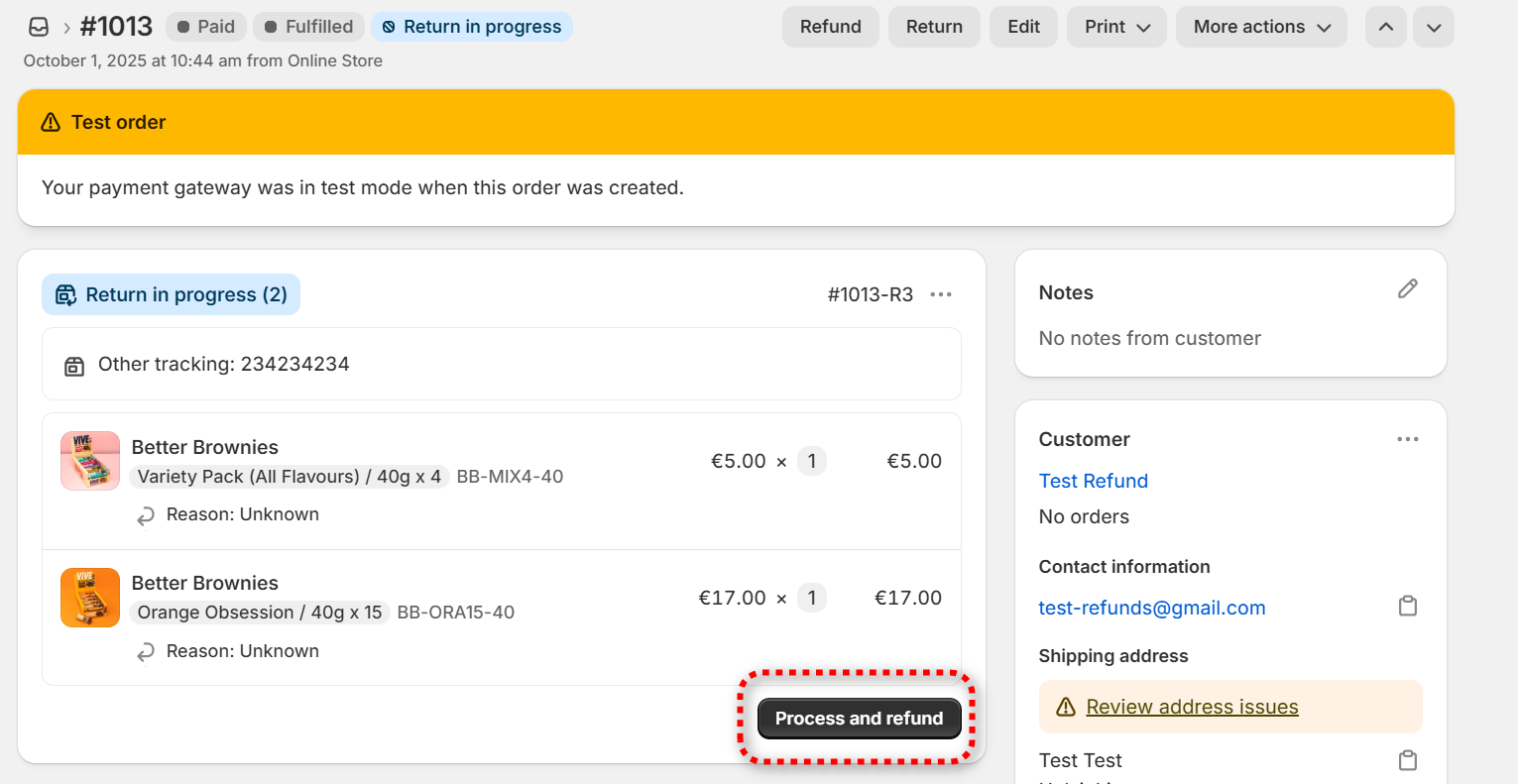Image resolution: width=1518 pixels, height=784 pixels.
Task: Open return #1013-R3 three-dot menu
Action: (941, 294)
